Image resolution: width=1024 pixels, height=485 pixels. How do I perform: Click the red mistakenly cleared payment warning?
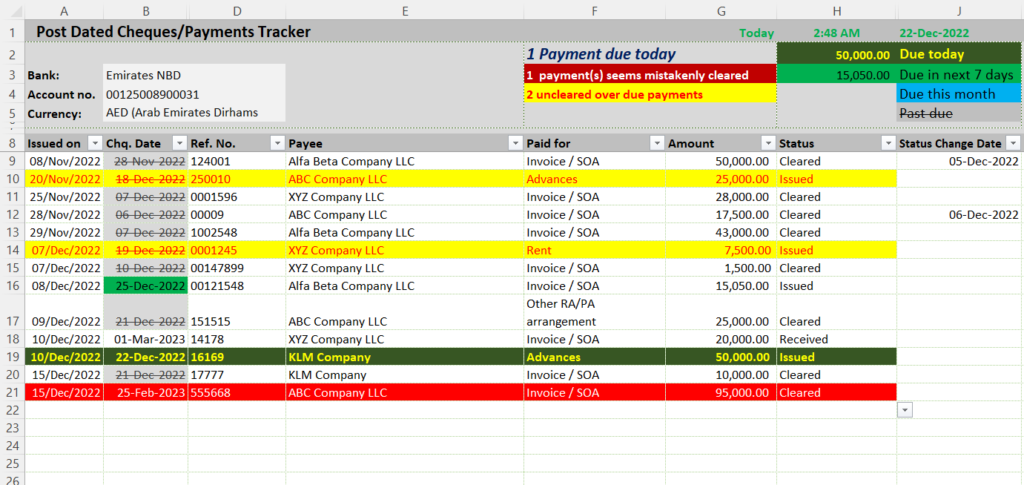point(649,75)
